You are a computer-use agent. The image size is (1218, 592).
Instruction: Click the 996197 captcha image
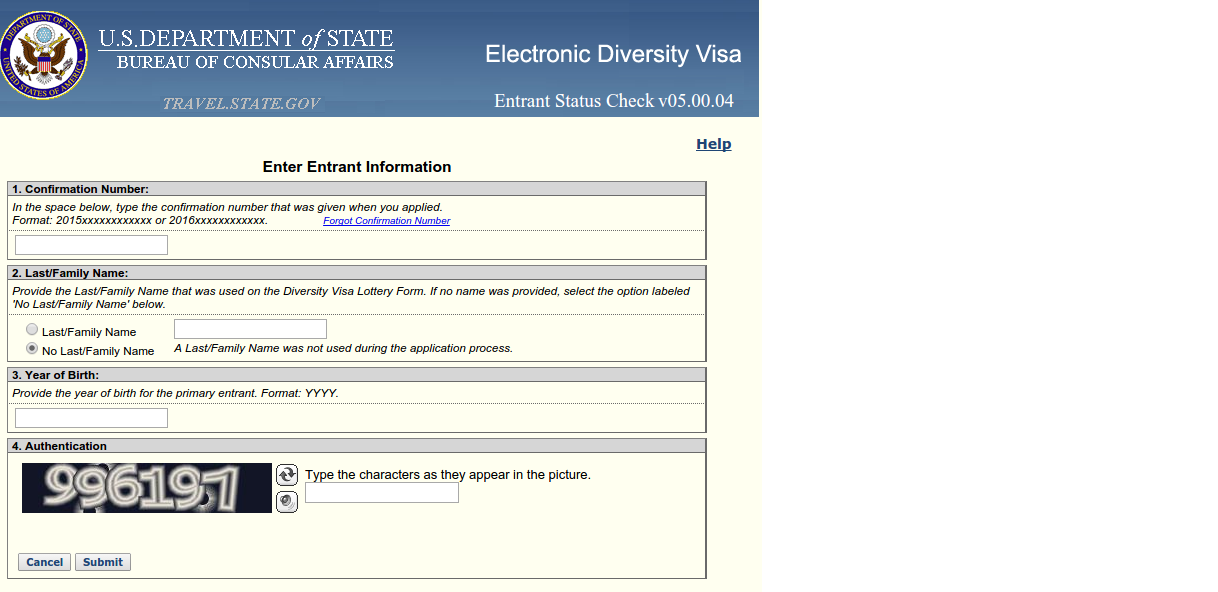click(x=147, y=488)
